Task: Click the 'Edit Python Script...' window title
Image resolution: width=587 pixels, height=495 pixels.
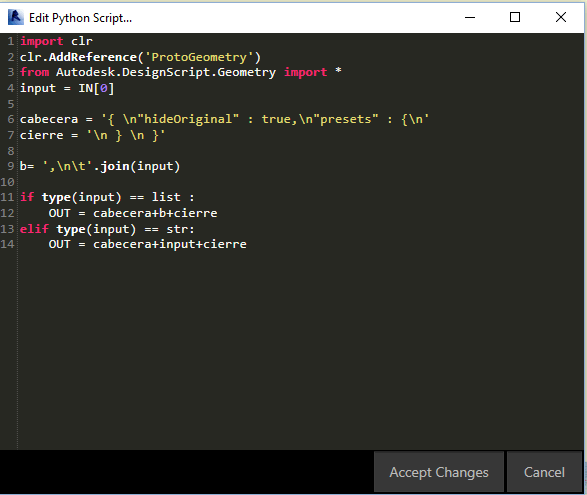Action: point(80,18)
